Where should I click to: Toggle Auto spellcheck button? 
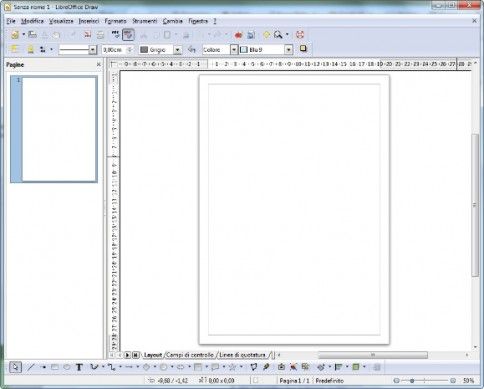click(128, 35)
